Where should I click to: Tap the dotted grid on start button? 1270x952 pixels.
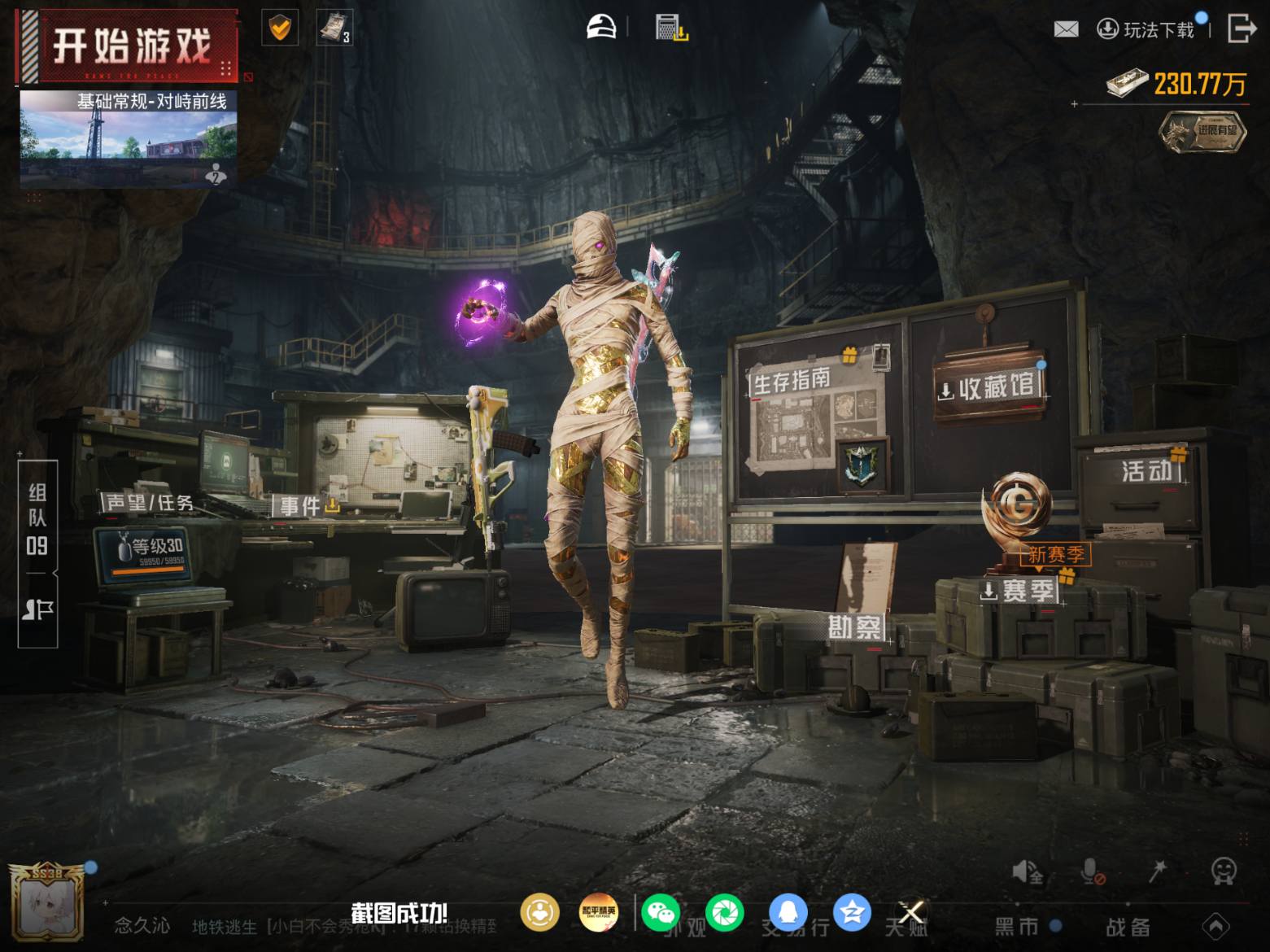click(226, 68)
